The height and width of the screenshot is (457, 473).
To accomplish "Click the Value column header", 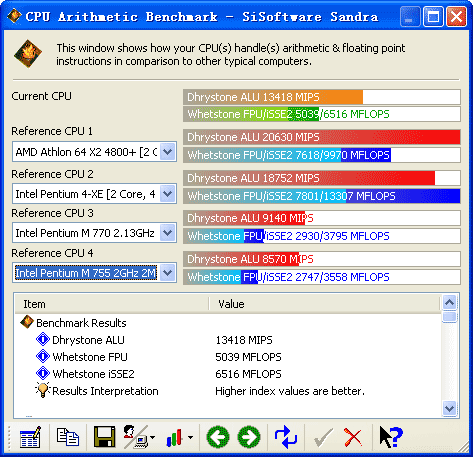I will (x=324, y=304).
